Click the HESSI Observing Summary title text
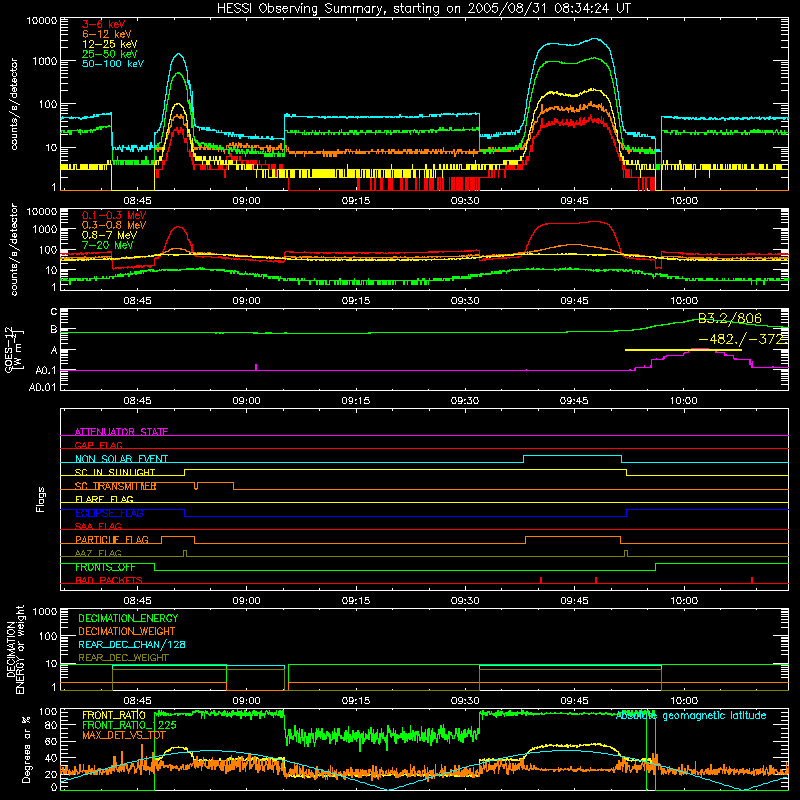Viewport: 800px width, 800px height. (423, 8)
